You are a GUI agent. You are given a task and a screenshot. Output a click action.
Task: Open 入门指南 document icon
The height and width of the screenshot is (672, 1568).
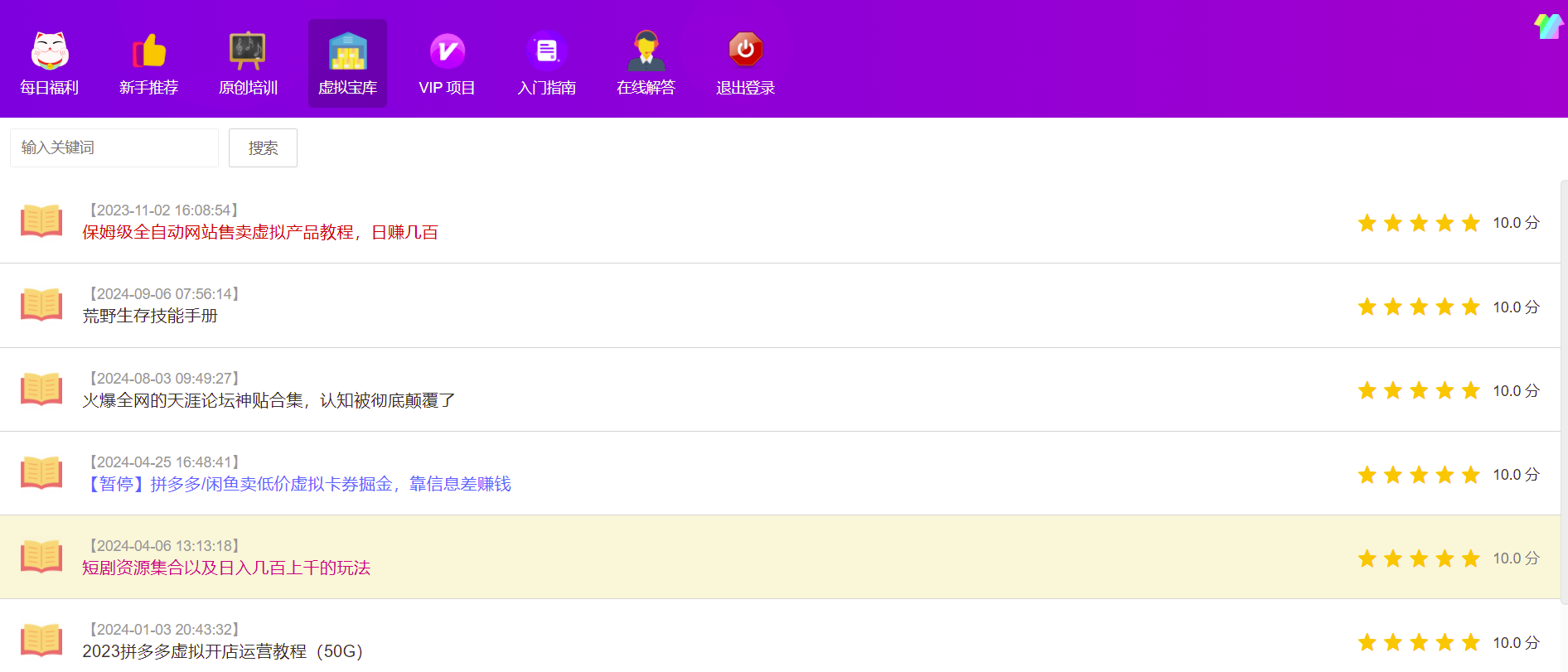coord(546,51)
